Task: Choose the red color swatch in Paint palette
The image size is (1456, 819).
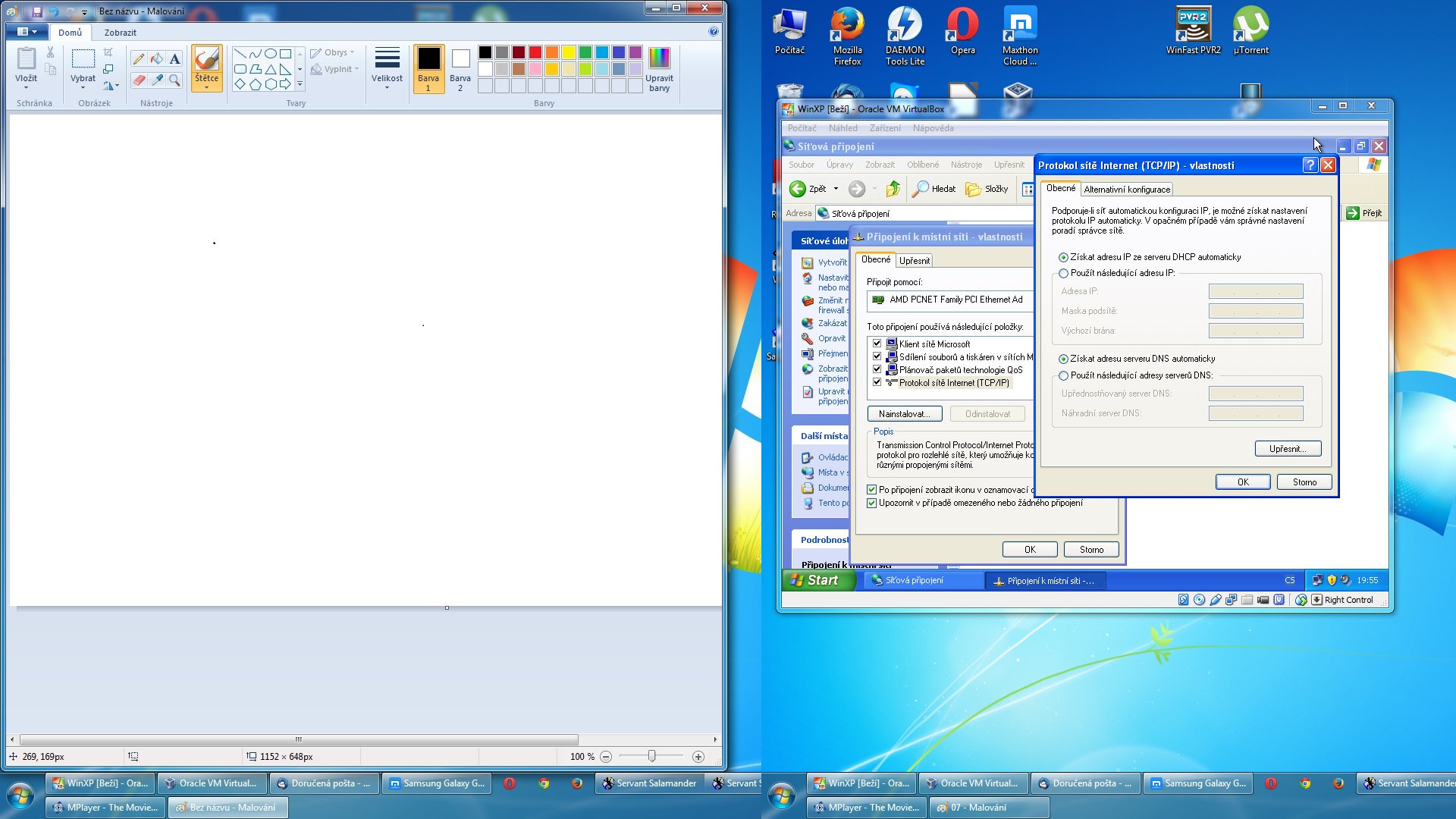Action: 535,52
